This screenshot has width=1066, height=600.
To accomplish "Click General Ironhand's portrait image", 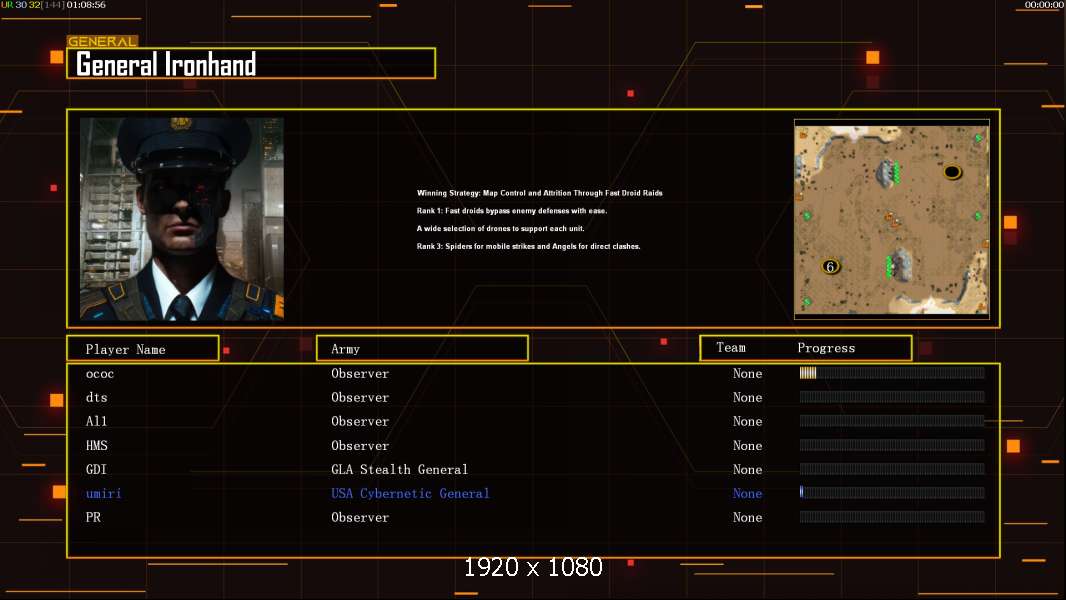I will [182, 219].
